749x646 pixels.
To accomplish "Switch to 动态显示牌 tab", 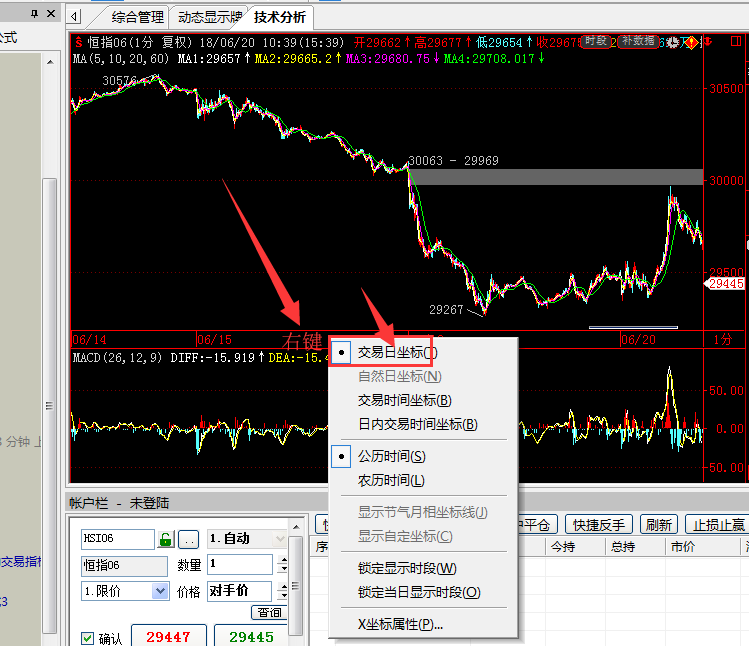I will pos(209,18).
